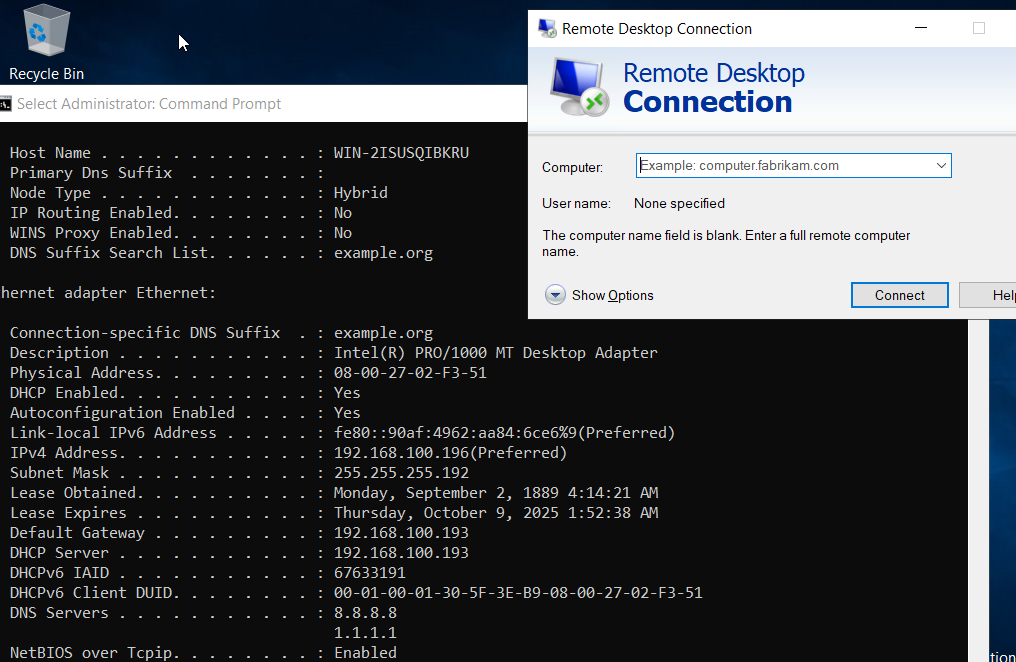Expand Show Options in Remote Desktop Connection
This screenshot has height=662, width=1016.
pyautogui.click(x=555, y=295)
